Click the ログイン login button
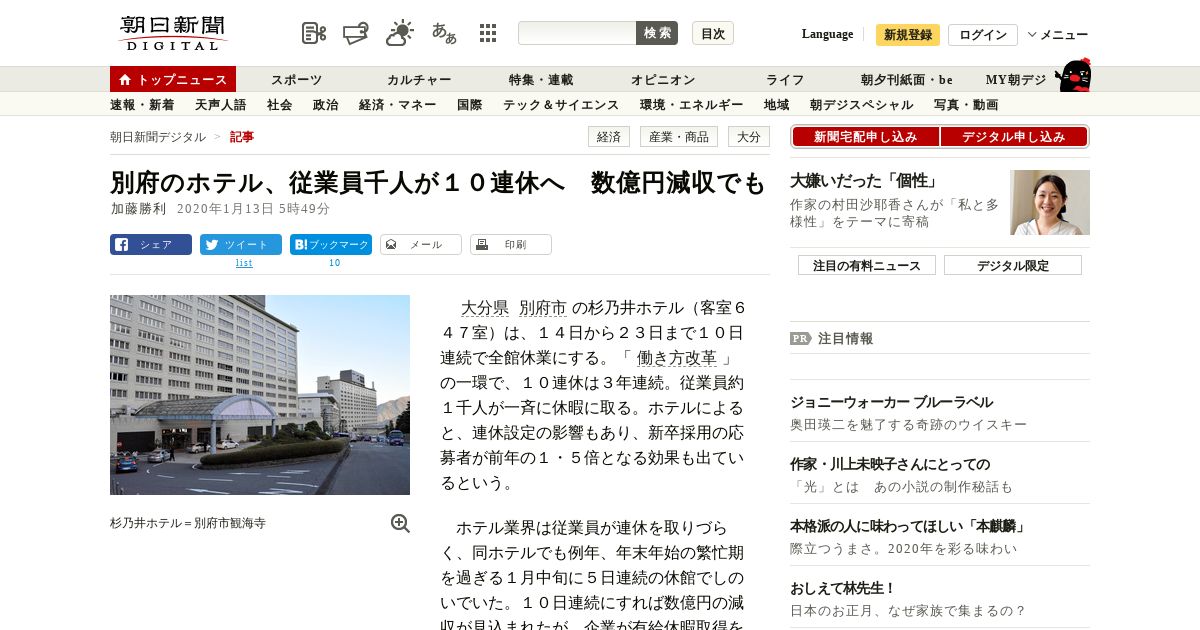Image resolution: width=1200 pixels, height=630 pixels. point(983,35)
